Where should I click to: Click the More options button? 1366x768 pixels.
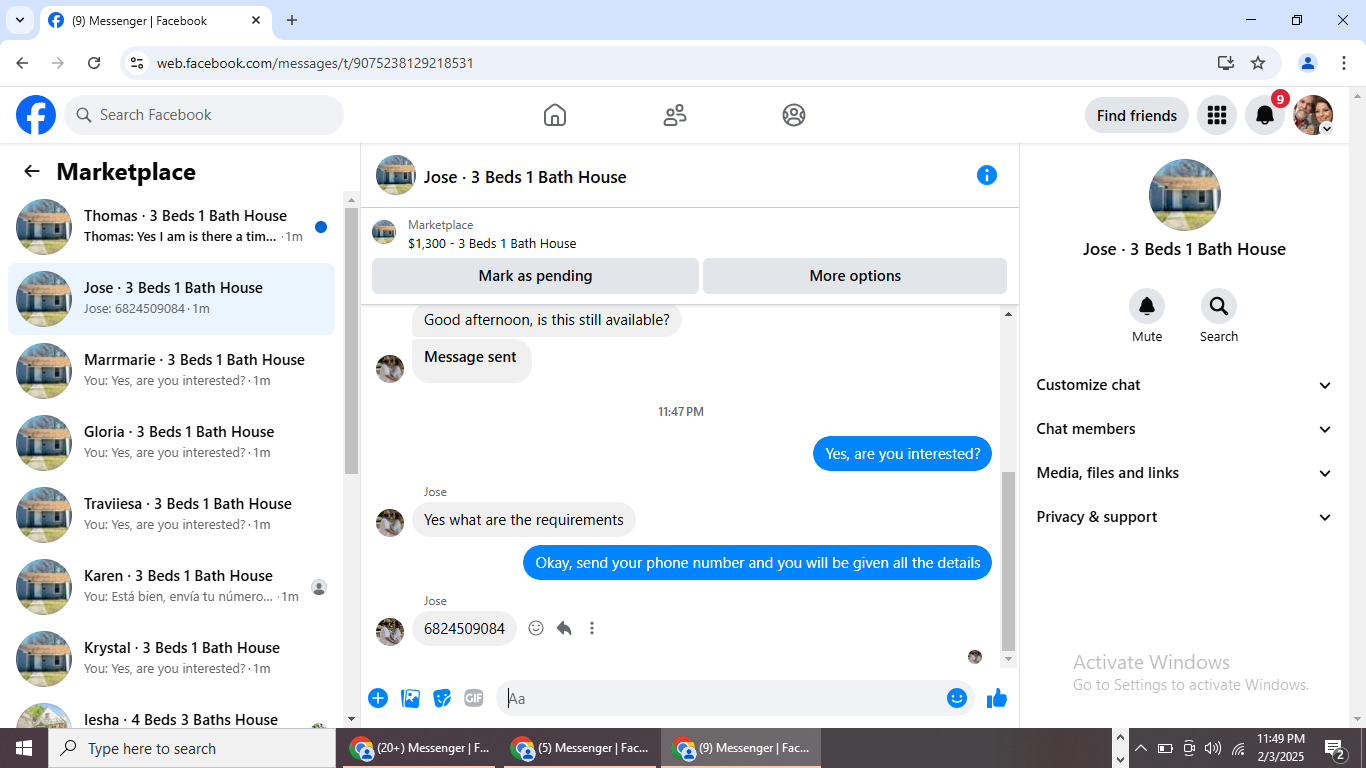855,276
